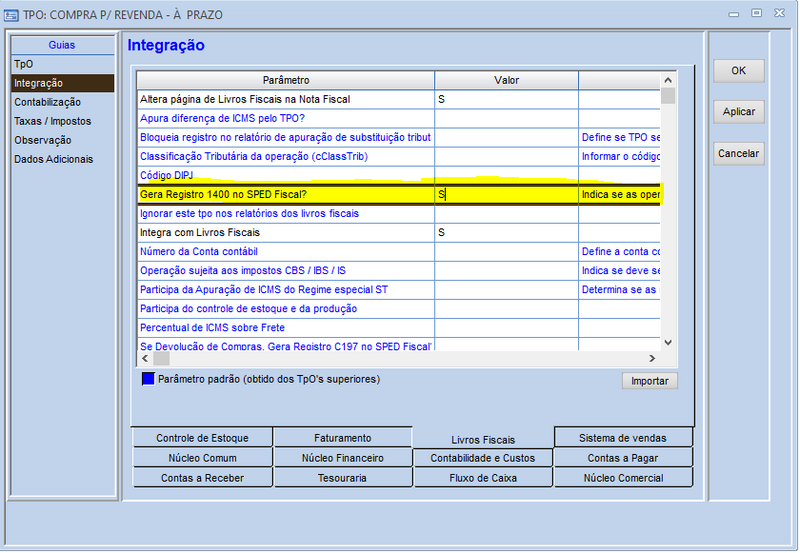Switch to the Controle de Estoque tab
The height and width of the screenshot is (553, 800).
coord(202,438)
